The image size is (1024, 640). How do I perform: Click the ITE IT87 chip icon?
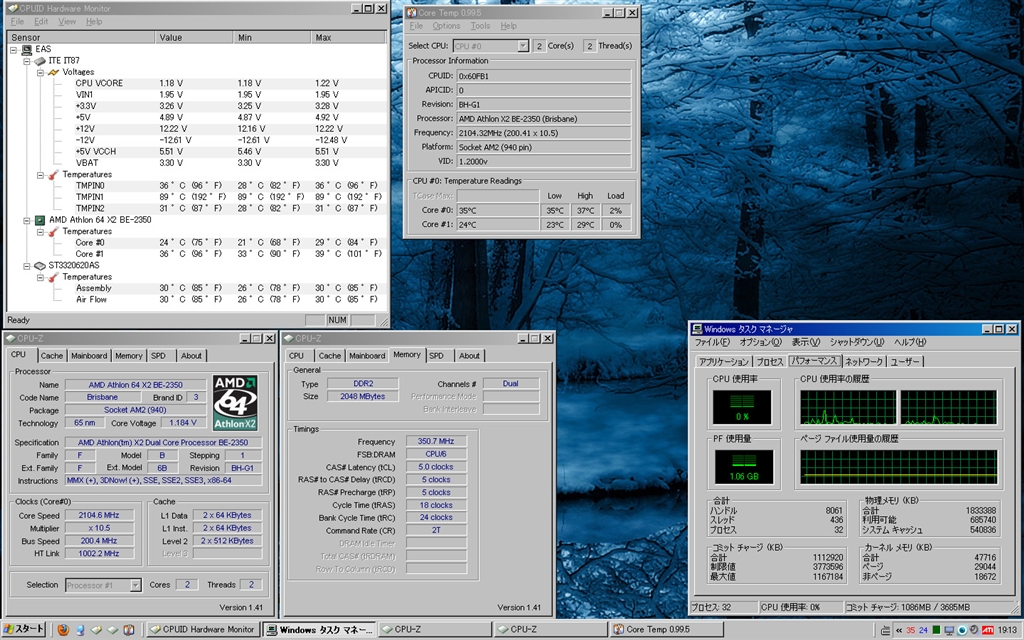coord(39,61)
